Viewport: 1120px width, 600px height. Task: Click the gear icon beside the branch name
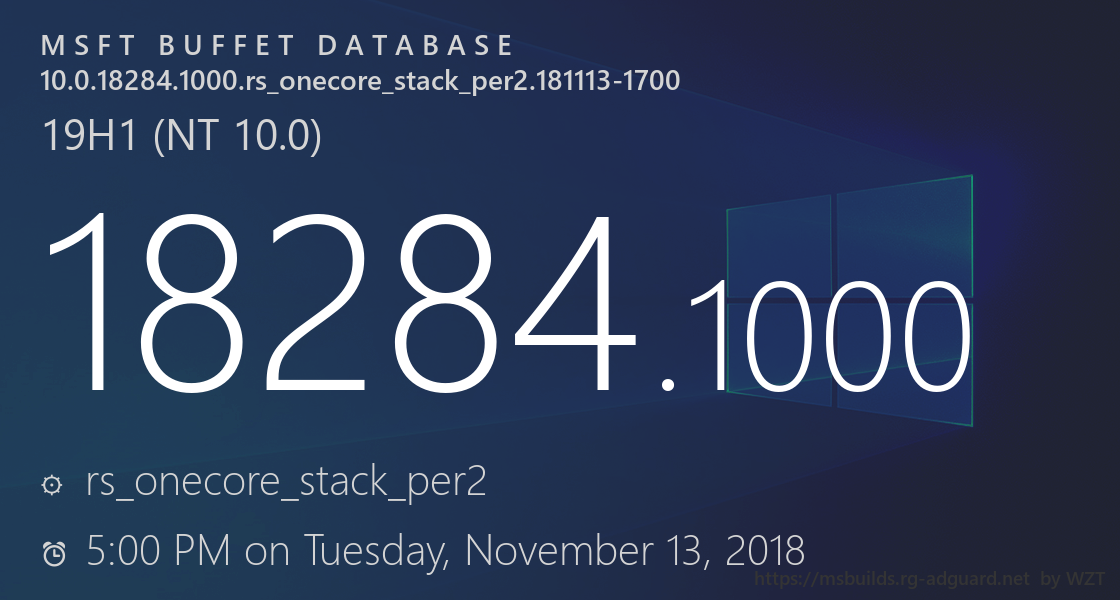(52, 485)
